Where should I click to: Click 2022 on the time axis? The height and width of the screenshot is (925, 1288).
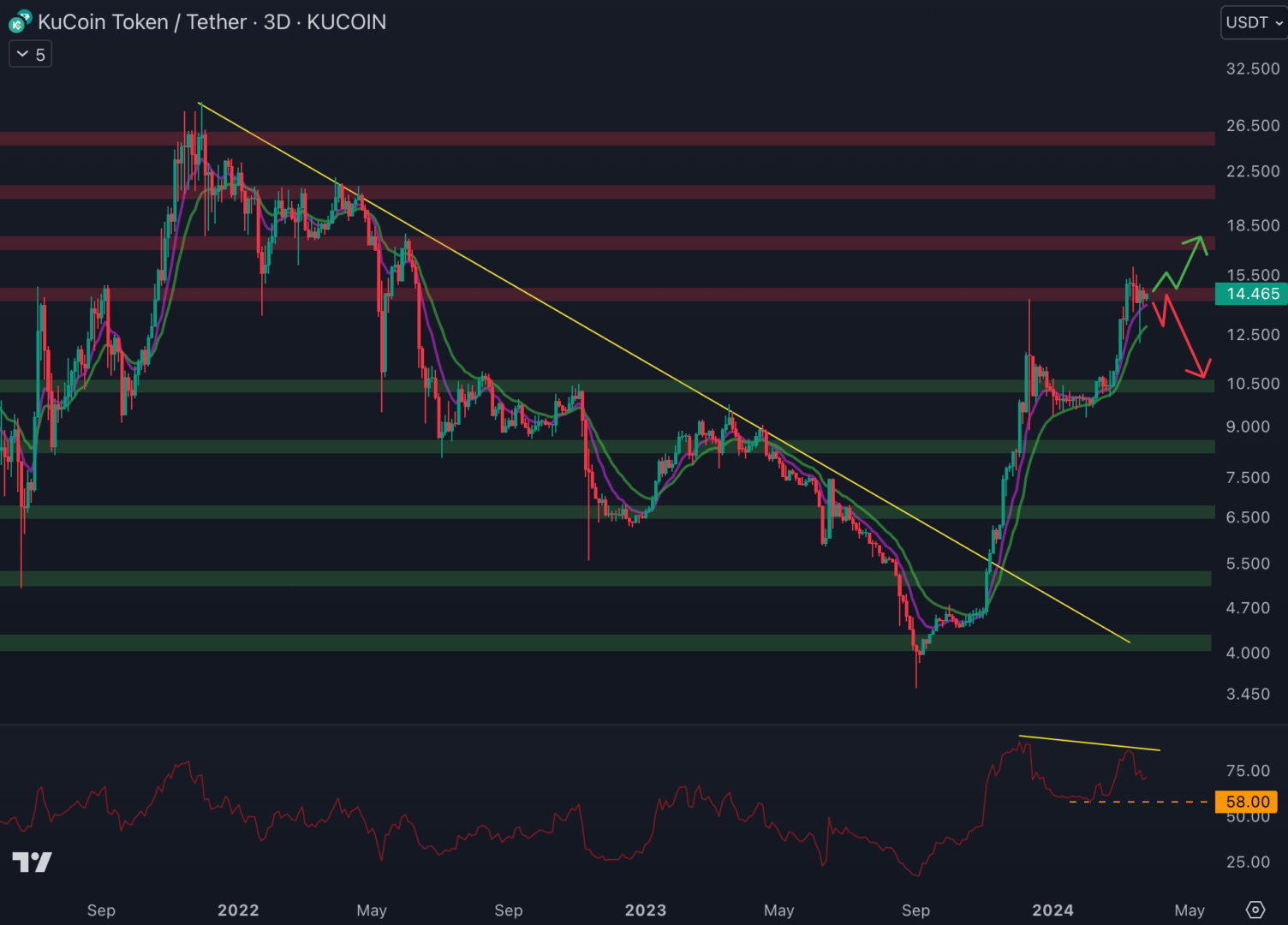[x=238, y=910]
